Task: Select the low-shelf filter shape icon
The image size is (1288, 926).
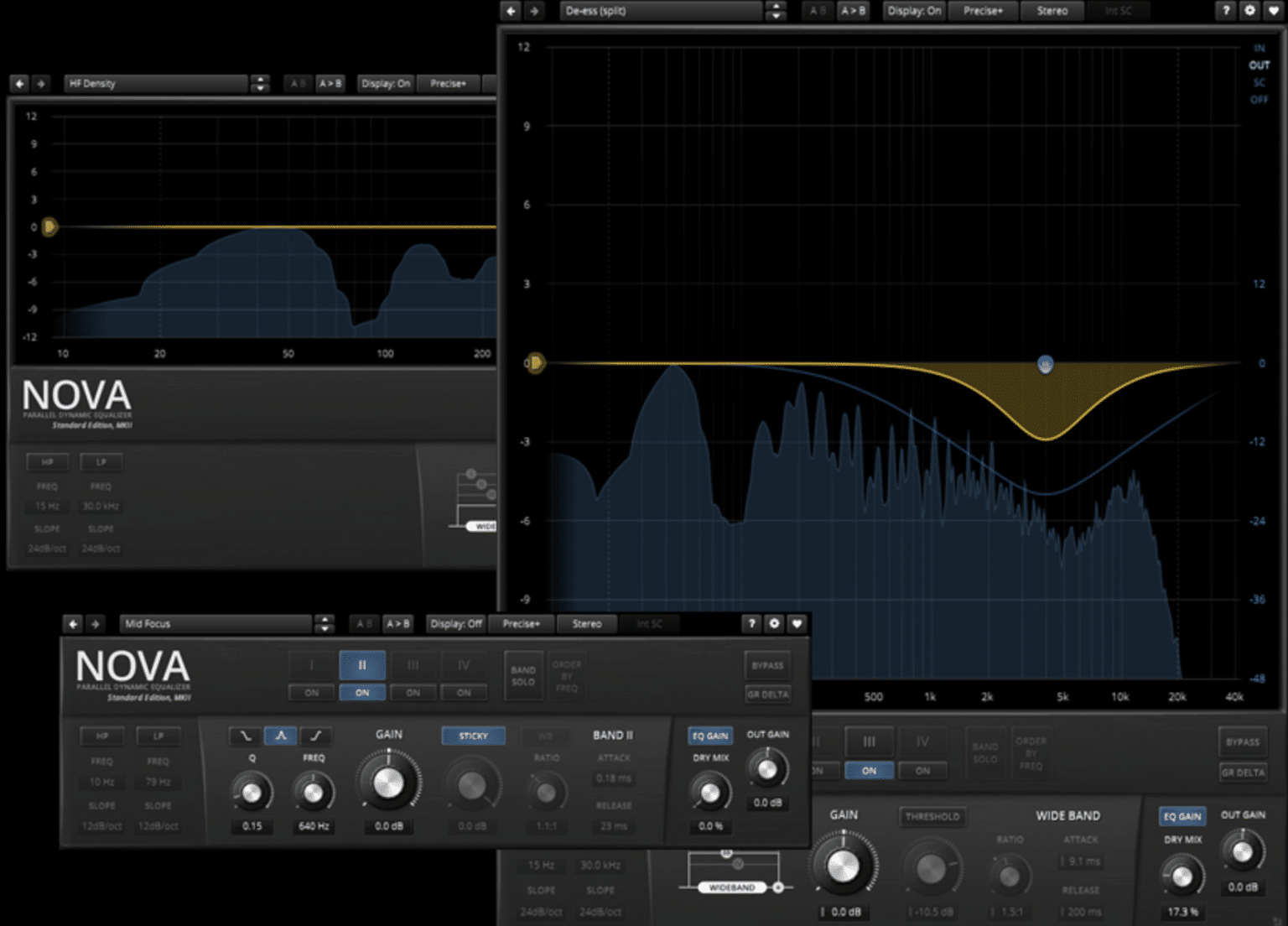Action: [x=244, y=736]
